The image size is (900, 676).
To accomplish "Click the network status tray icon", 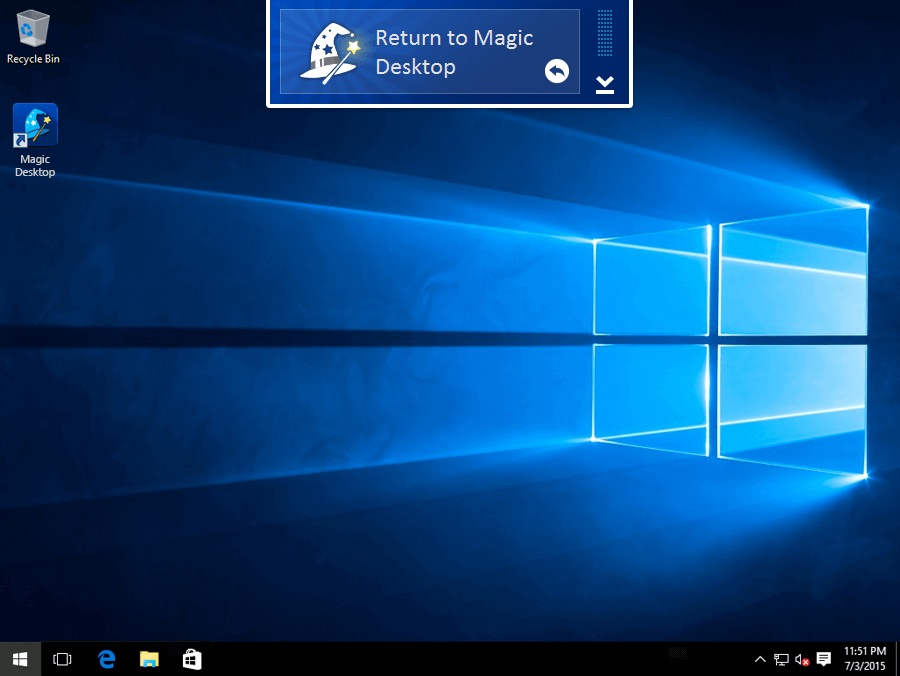I will click(781, 659).
